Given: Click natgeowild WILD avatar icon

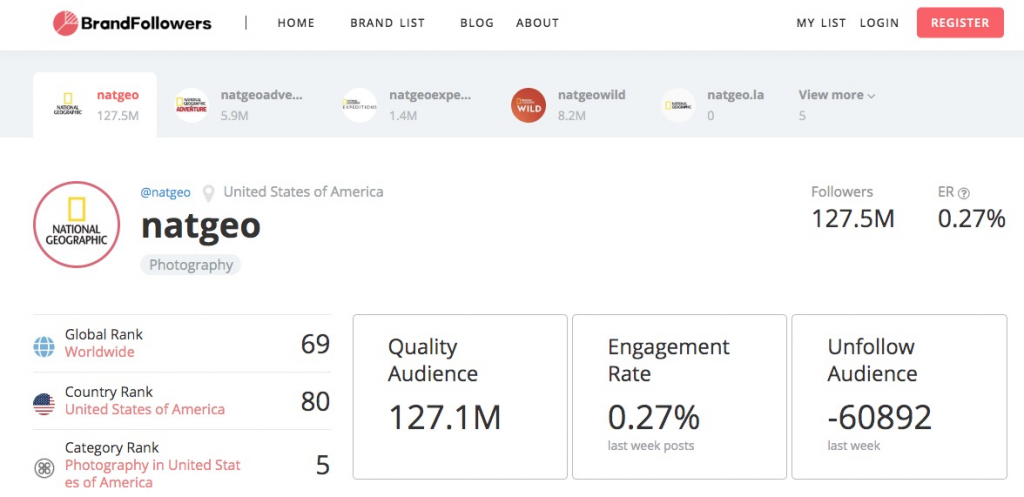Looking at the screenshot, I should coord(528,105).
